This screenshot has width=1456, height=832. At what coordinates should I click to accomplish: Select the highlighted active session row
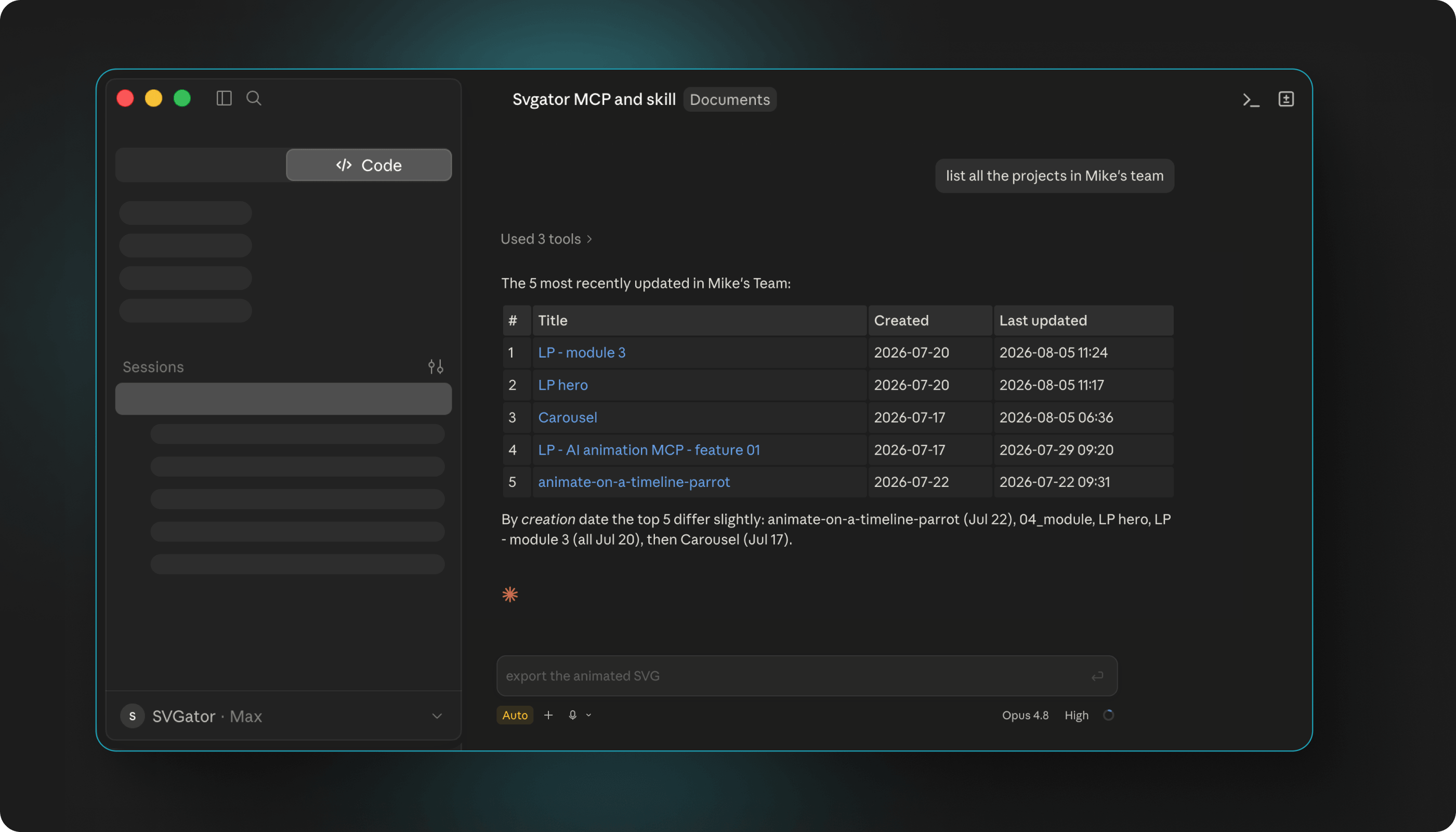(283, 399)
